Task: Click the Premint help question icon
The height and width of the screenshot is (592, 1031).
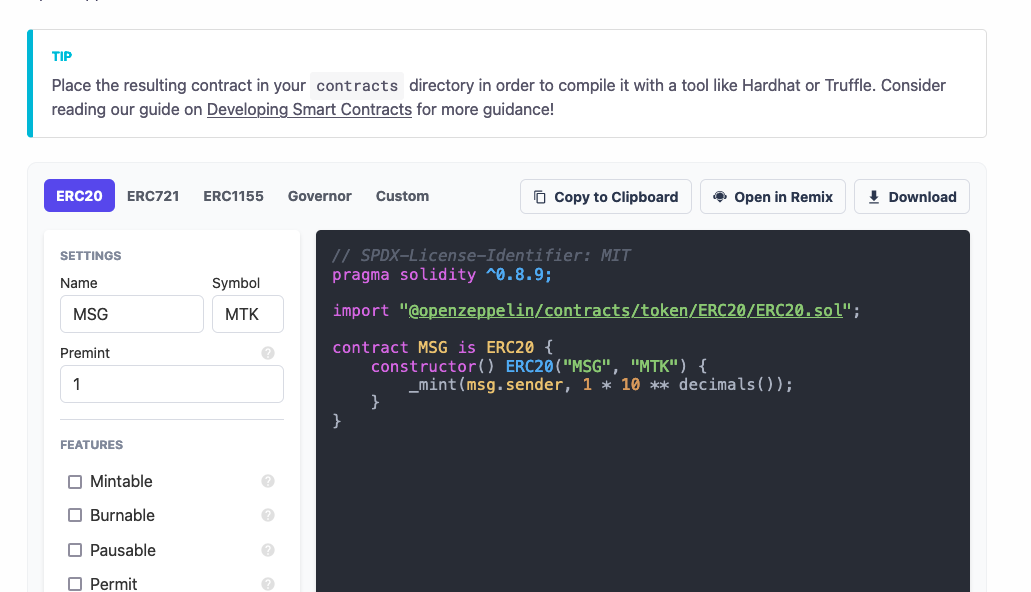Action: pyautogui.click(x=268, y=353)
